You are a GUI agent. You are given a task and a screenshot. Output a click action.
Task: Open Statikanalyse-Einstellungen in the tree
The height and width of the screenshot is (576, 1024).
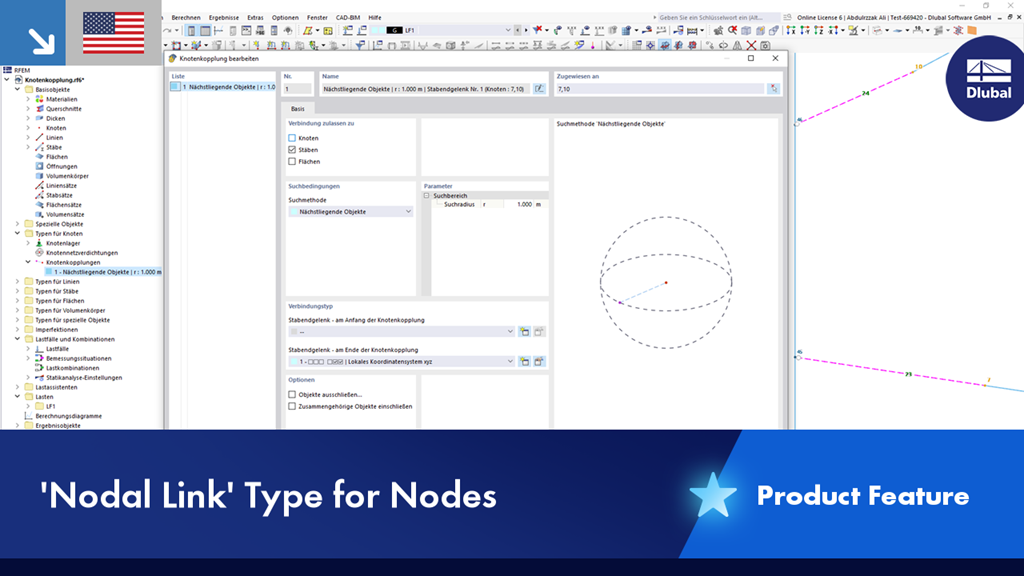tap(84, 379)
